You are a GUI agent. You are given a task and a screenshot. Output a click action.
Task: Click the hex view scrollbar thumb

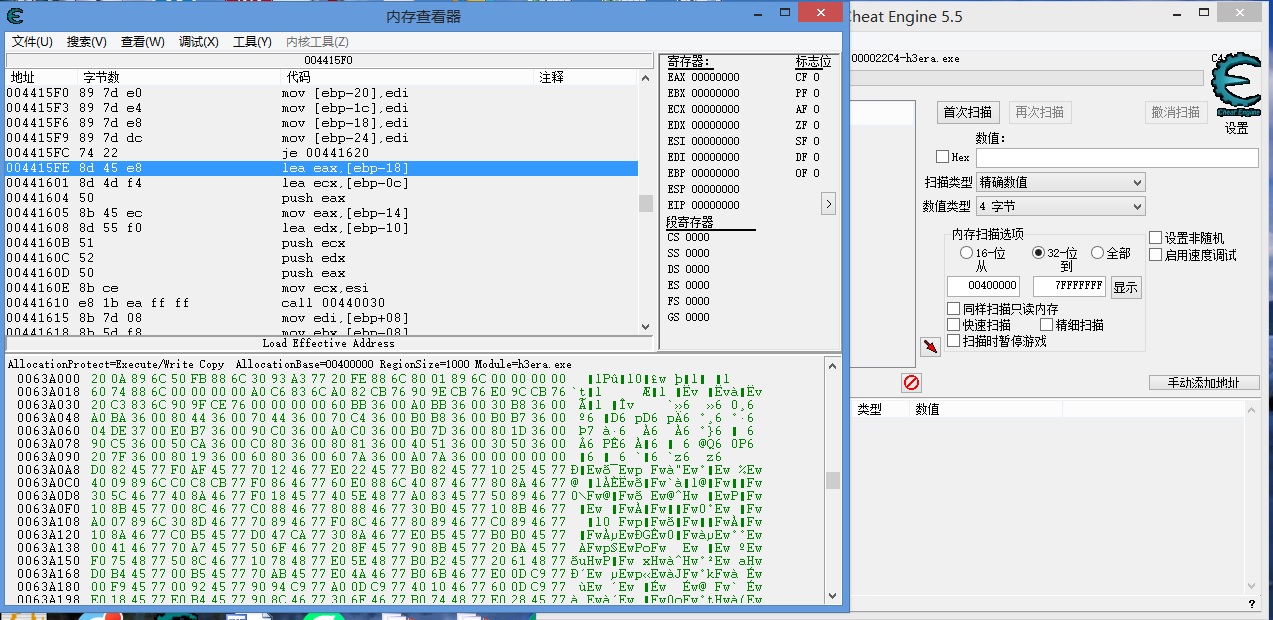pyautogui.click(x=832, y=480)
